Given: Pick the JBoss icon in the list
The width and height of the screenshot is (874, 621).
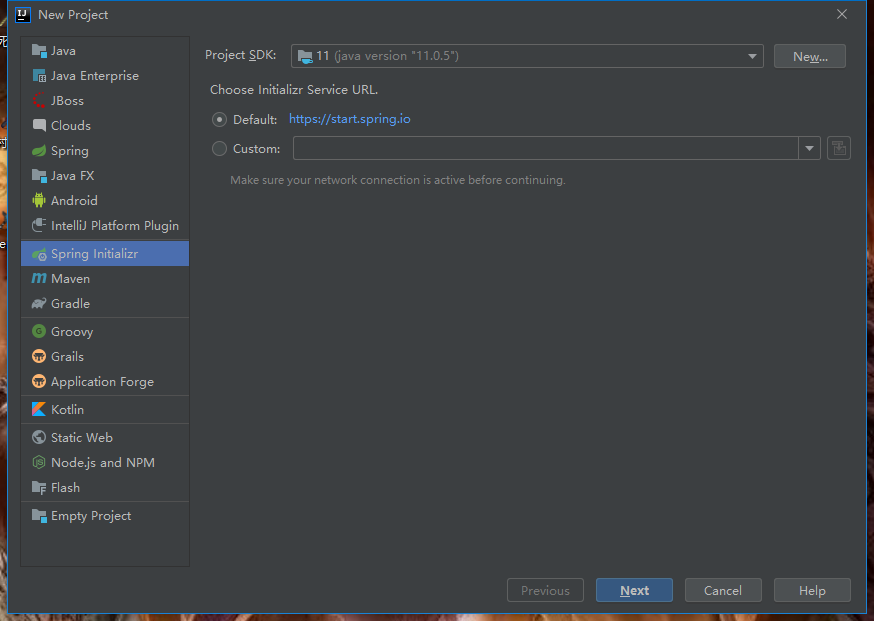Looking at the screenshot, I should click(x=39, y=101).
